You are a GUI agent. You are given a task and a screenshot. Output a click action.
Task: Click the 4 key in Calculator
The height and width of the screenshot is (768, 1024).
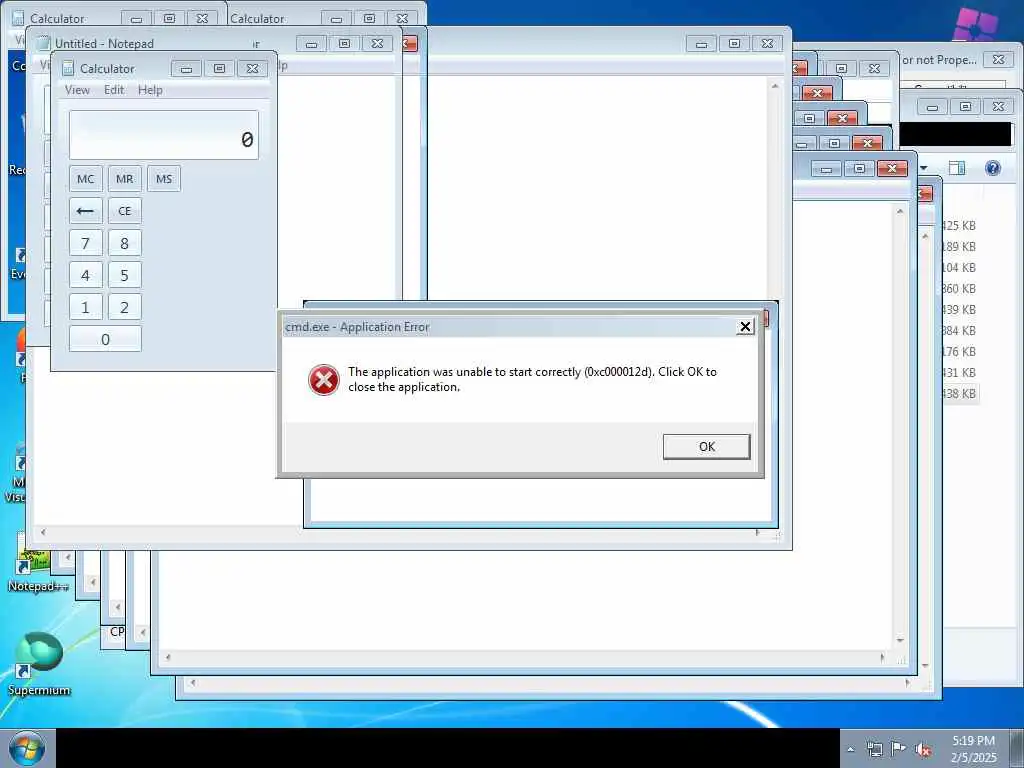86,276
